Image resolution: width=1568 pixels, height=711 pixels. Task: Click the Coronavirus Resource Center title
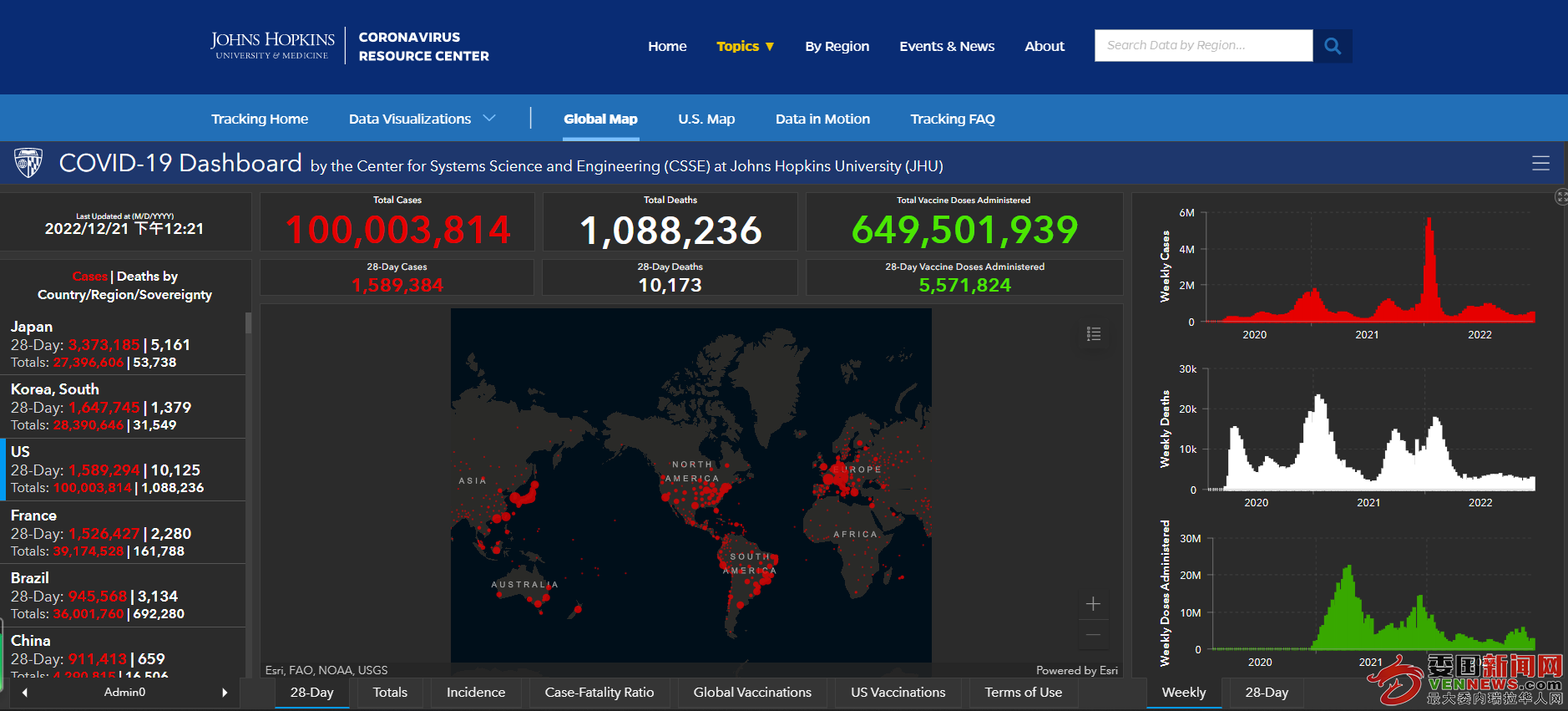pyautogui.click(x=423, y=47)
